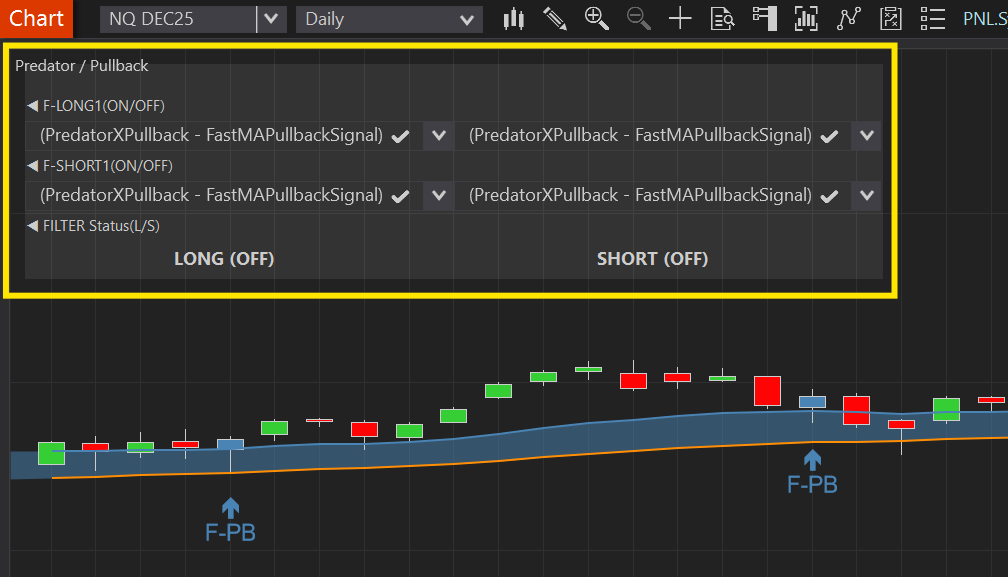Open the indicators bar chart icon

(x=806, y=18)
